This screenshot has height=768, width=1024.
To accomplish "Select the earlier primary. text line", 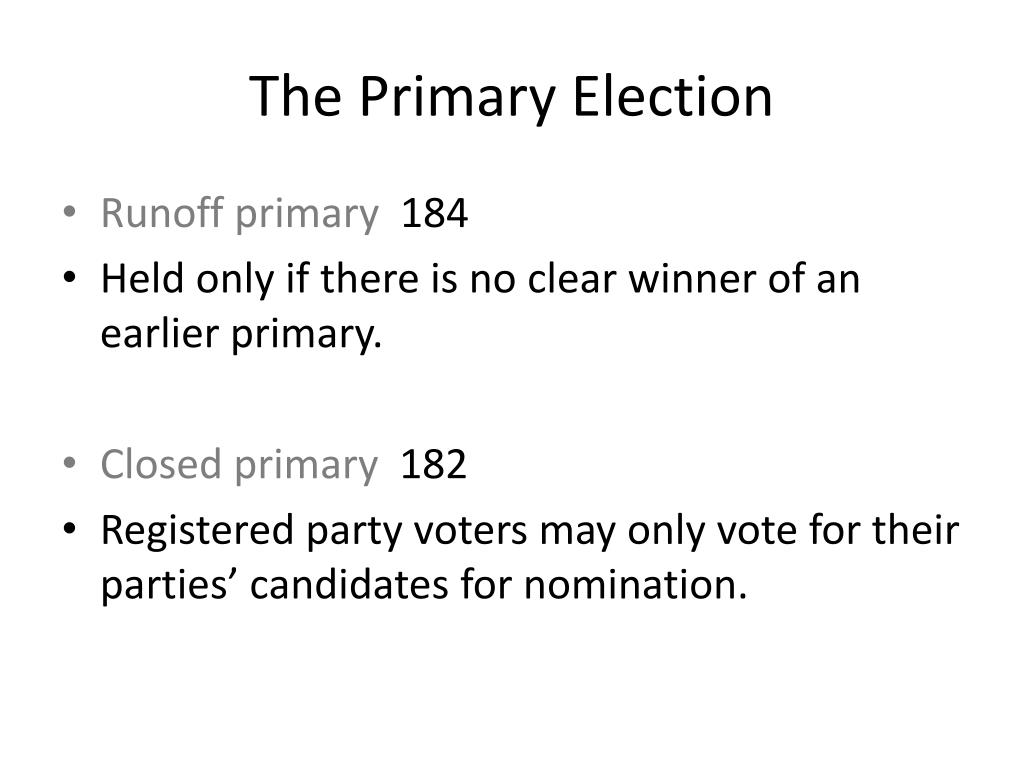I will [241, 334].
